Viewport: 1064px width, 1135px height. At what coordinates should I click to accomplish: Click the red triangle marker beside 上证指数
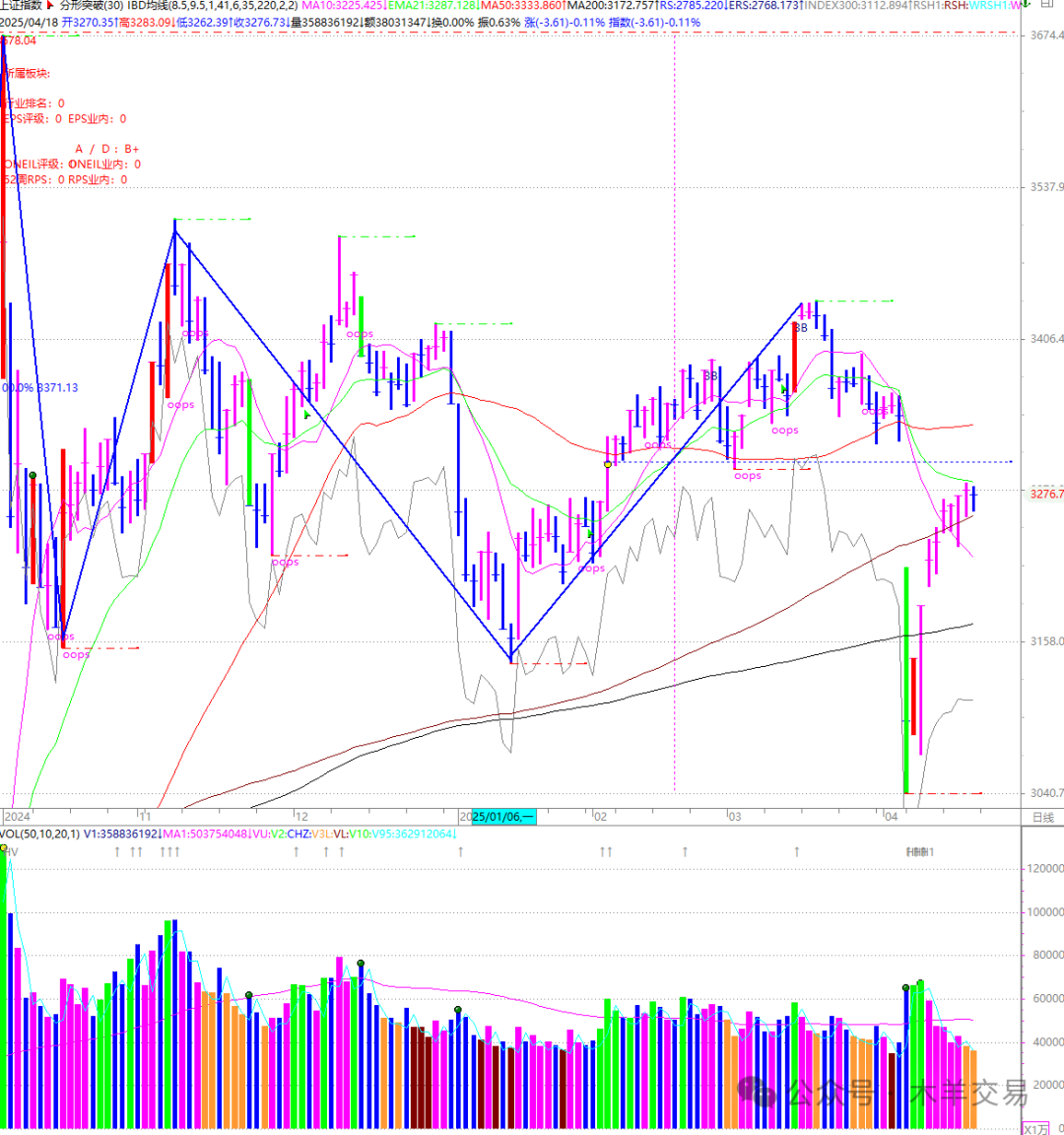tap(50, 5)
